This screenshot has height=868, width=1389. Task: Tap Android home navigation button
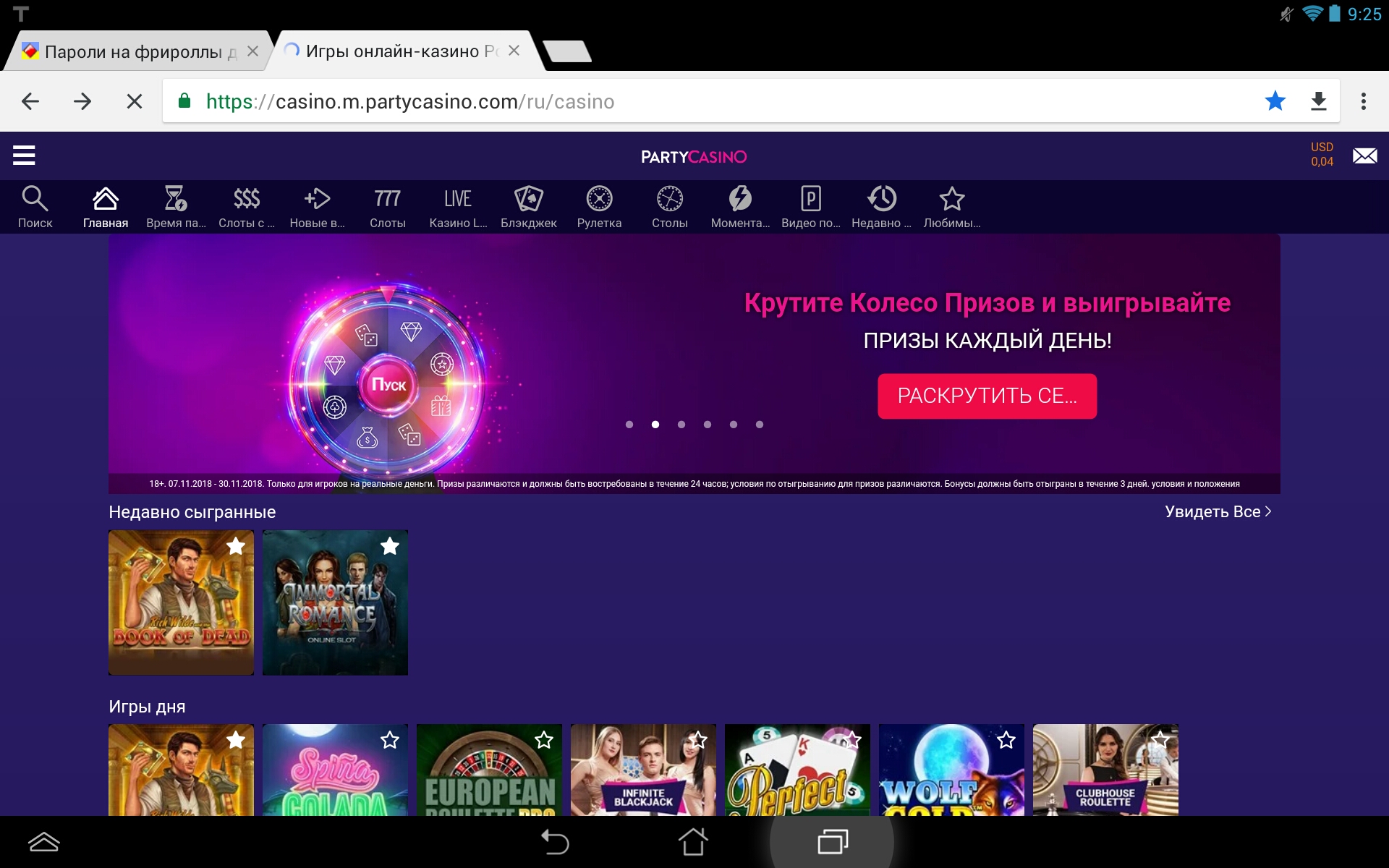click(693, 841)
